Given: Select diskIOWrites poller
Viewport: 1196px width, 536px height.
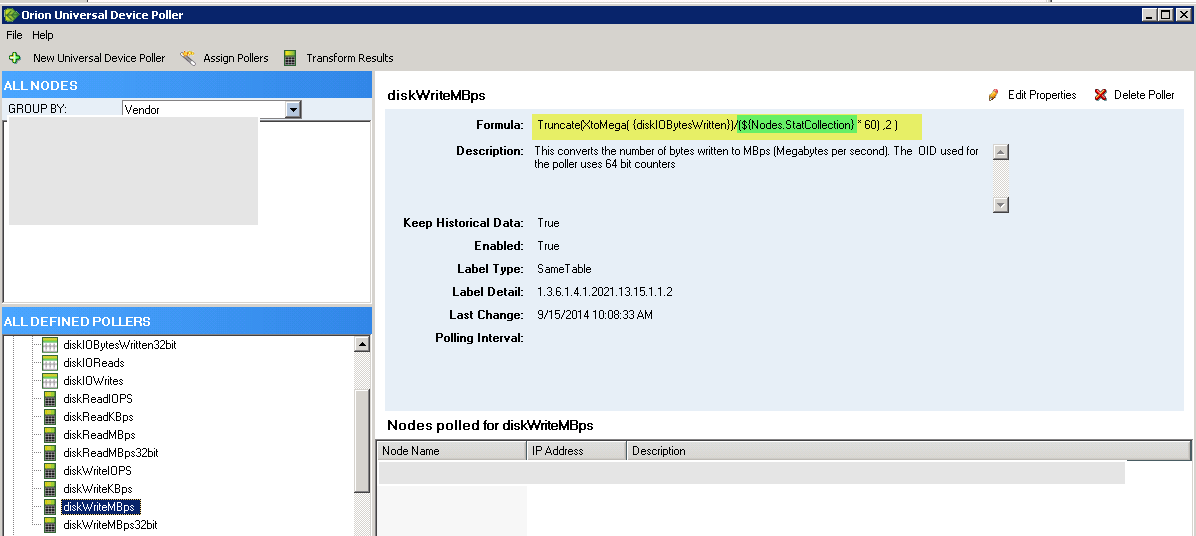Looking at the screenshot, I should (x=93, y=380).
